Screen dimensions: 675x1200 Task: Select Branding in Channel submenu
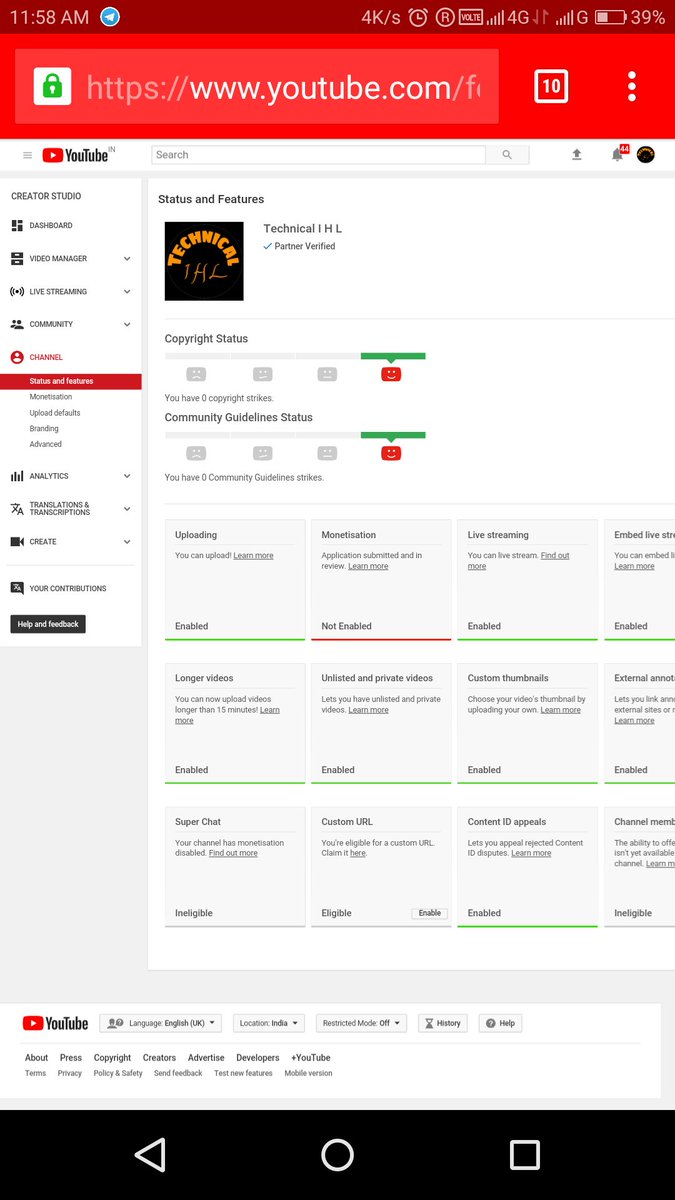coord(44,429)
